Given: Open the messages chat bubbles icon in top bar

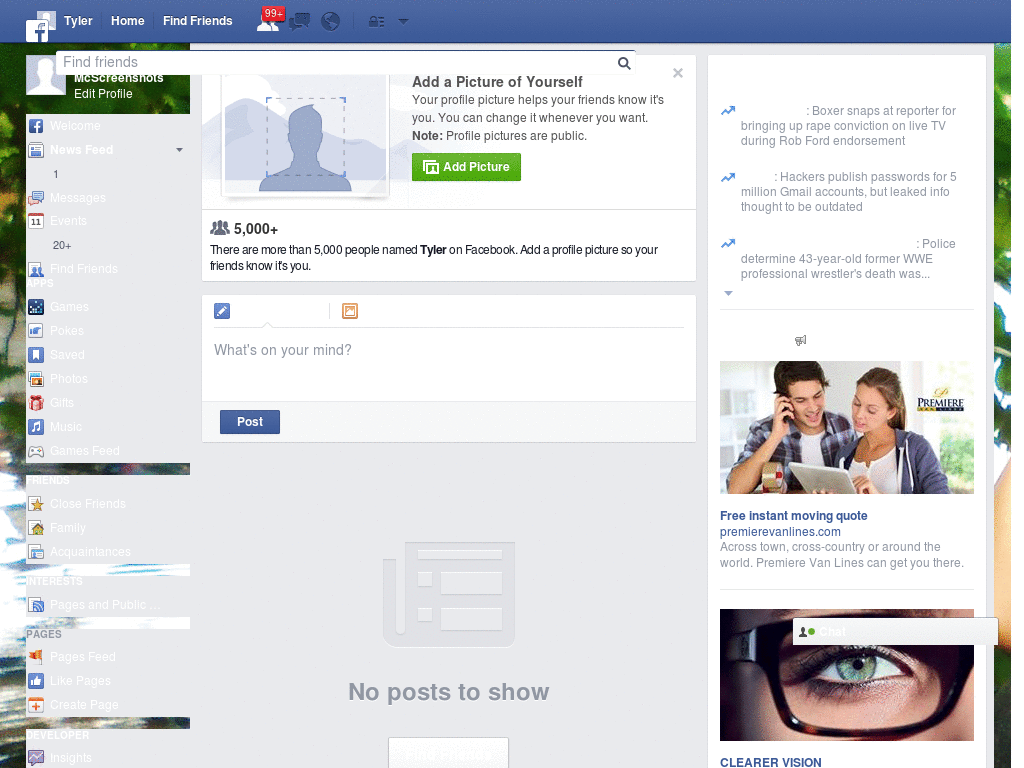Looking at the screenshot, I should (x=300, y=22).
